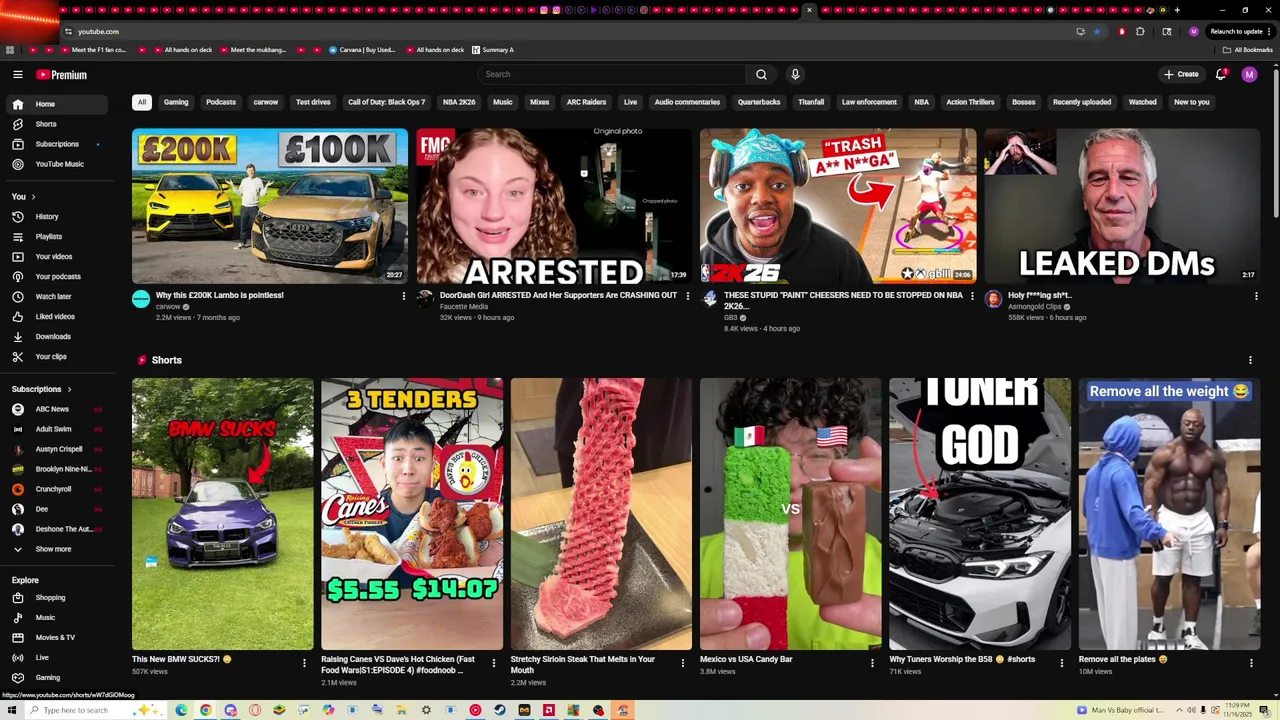Open Why this £200K Lambo is pointless title

(x=220, y=295)
